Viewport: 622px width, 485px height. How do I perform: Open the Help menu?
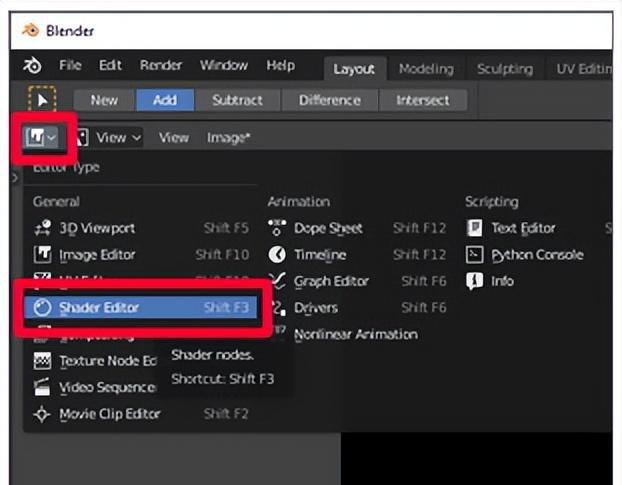click(280, 65)
